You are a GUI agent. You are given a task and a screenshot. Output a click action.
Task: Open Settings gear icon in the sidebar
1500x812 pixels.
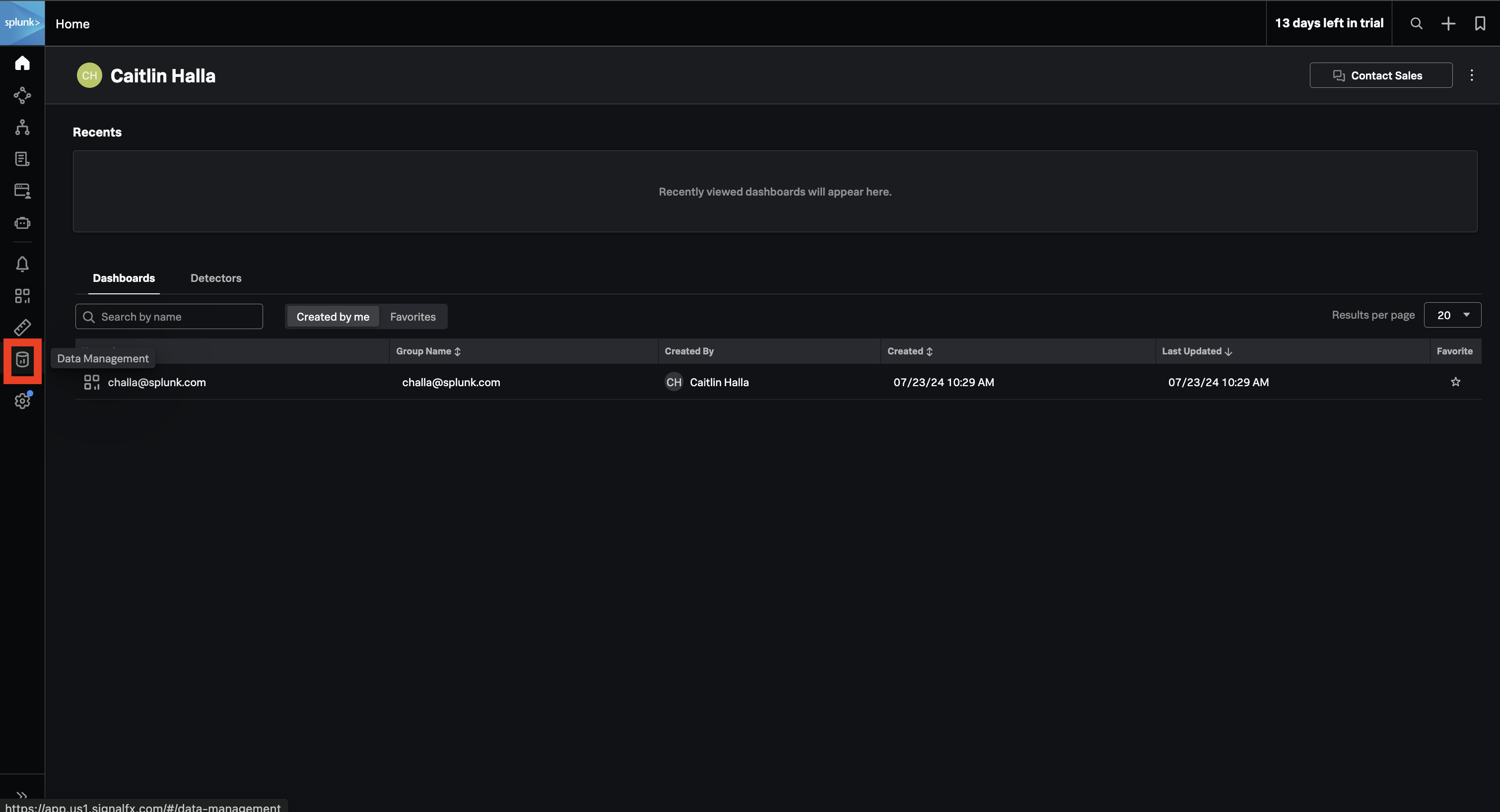click(22, 401)
